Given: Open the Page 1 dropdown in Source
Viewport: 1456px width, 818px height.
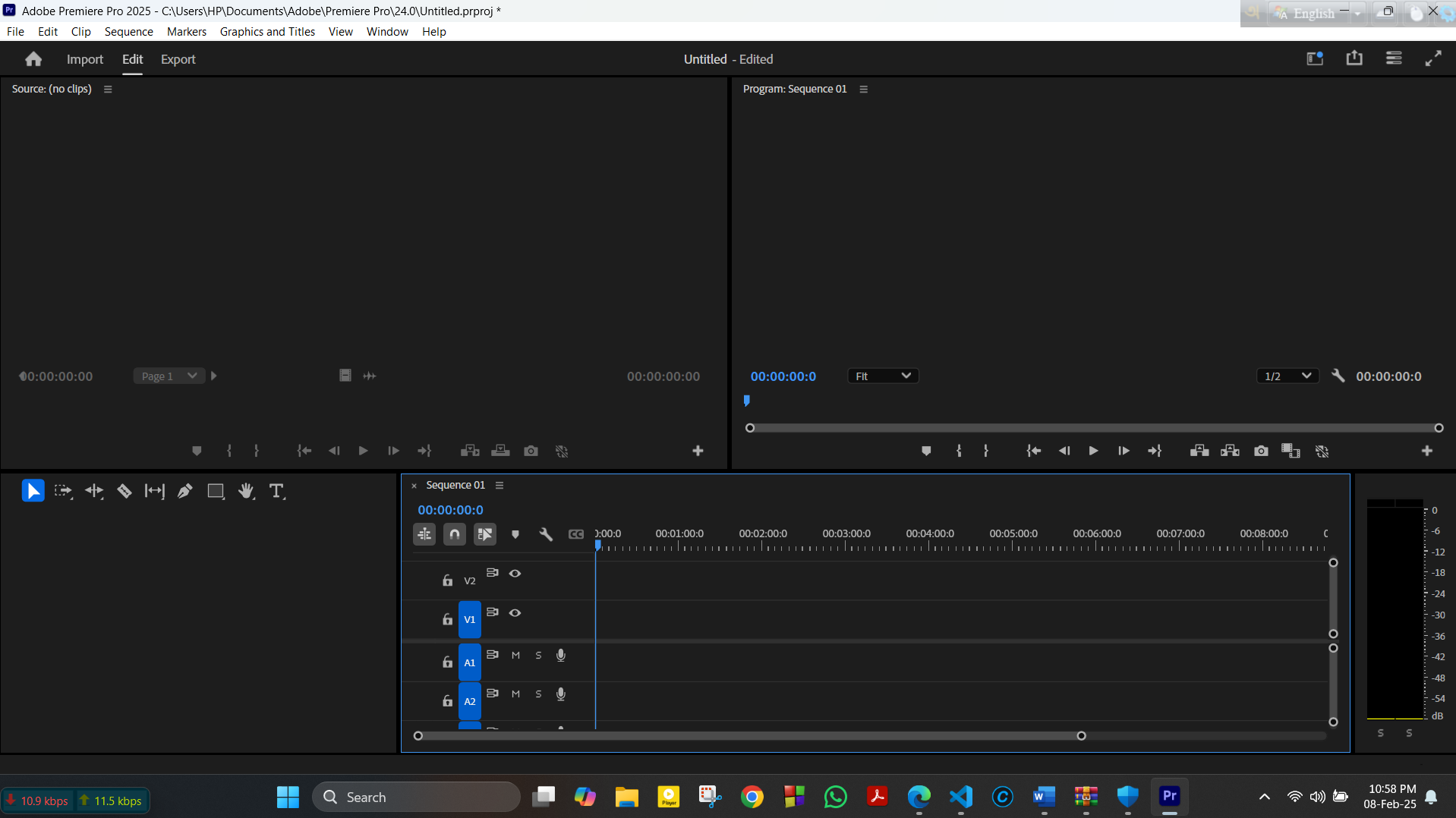Looking at the screenshot, I should click(x=169, y=376).
